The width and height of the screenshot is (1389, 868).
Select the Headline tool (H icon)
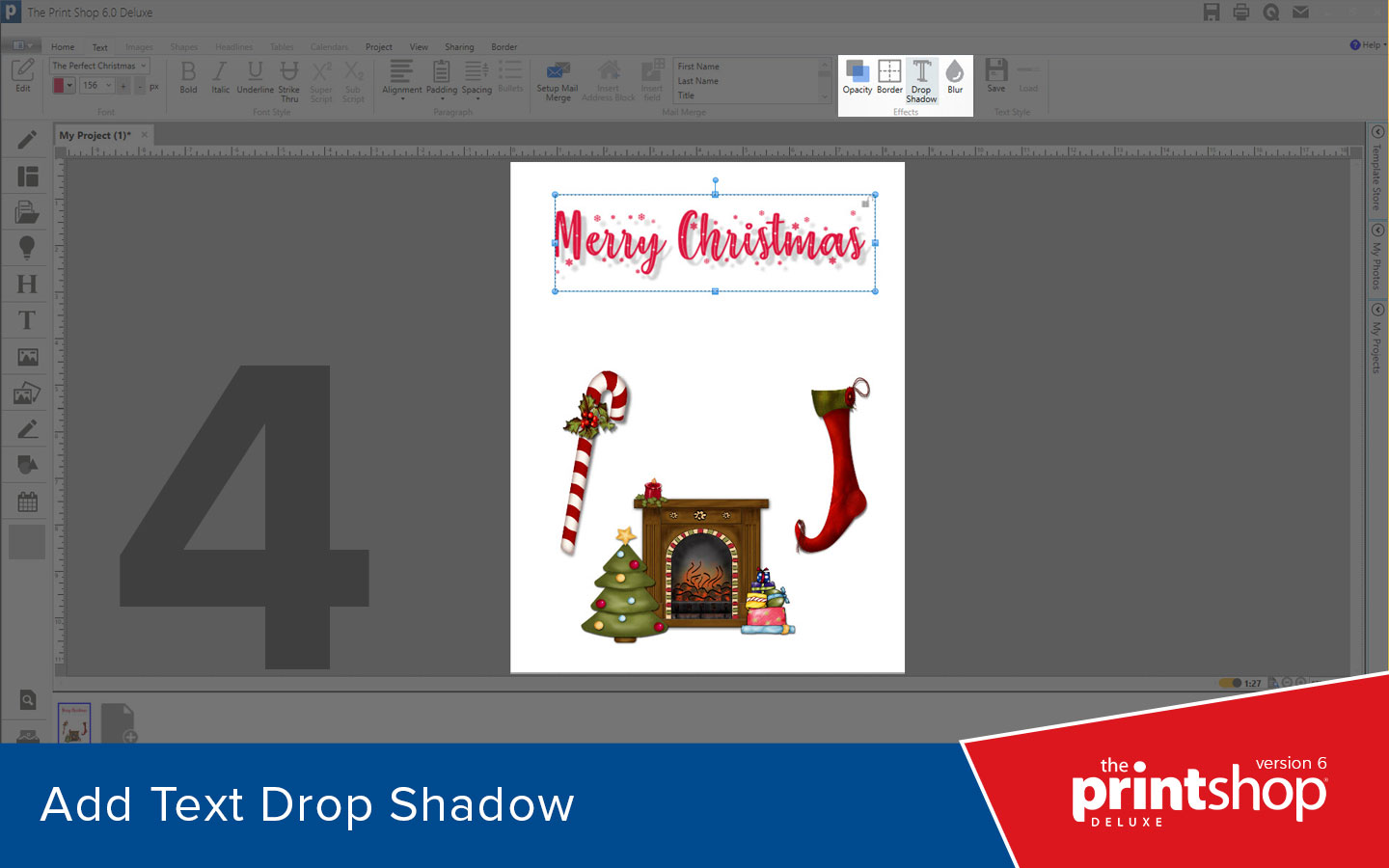tap(27, 284)
